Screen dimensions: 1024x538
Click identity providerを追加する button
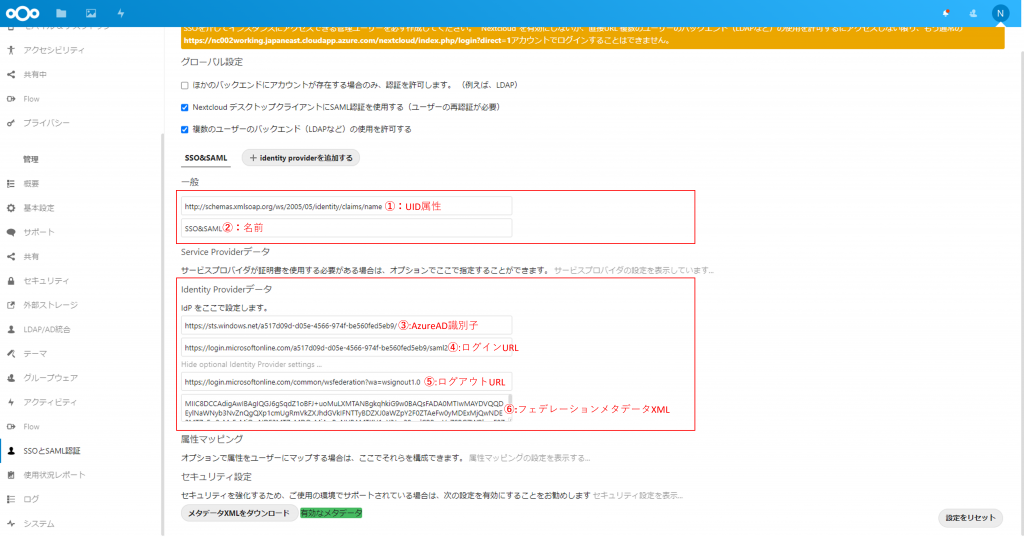(x=301, y=158)
